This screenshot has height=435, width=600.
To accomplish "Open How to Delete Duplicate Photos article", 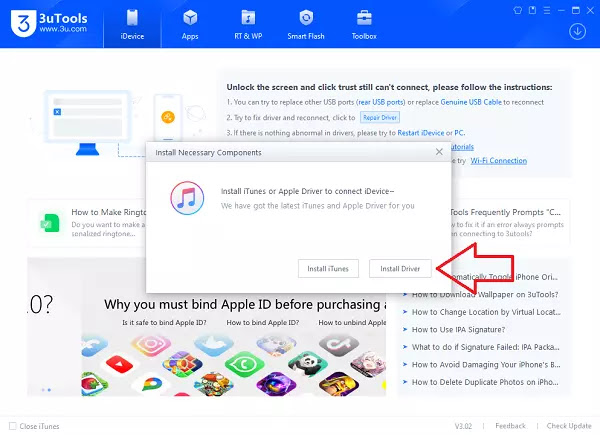I will point(485,382).
